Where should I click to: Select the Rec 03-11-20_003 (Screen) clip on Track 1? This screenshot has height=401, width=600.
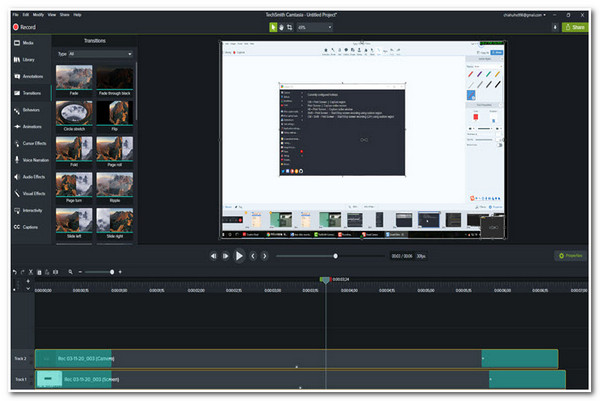pyautogui.click(x=300, y=379)
